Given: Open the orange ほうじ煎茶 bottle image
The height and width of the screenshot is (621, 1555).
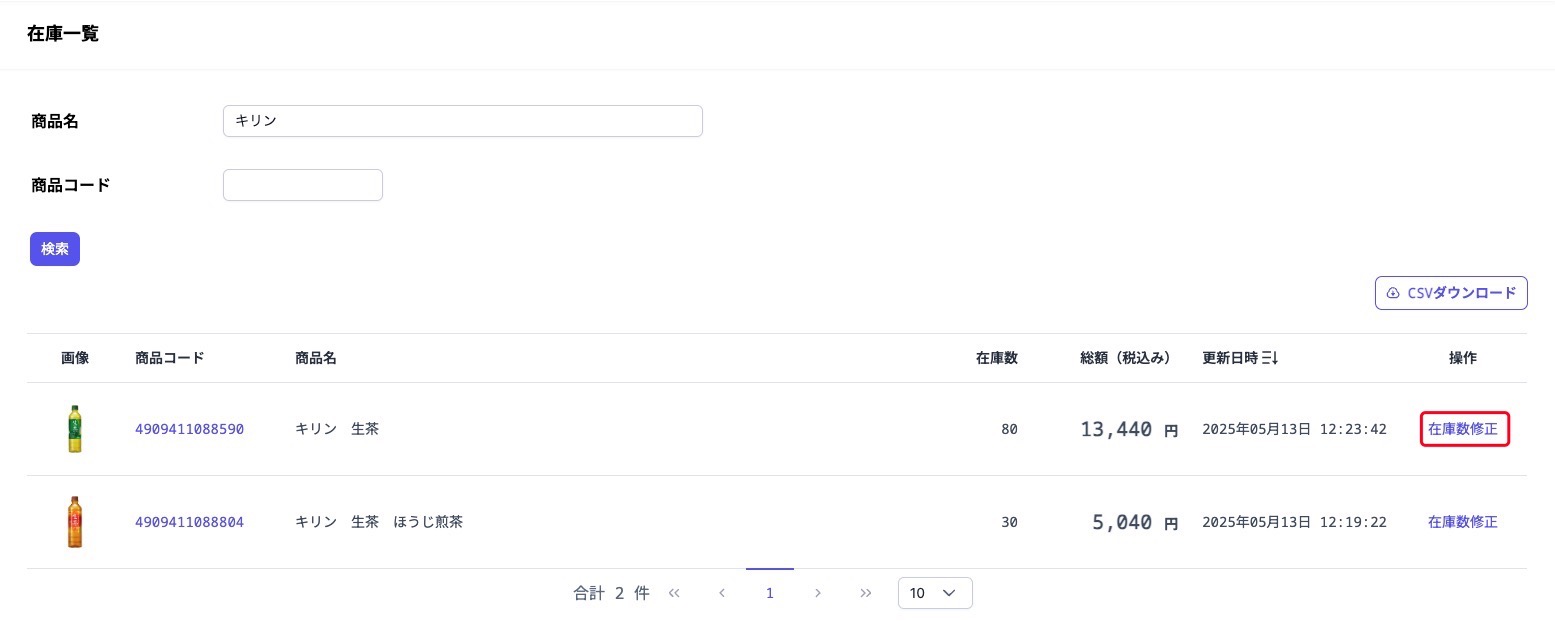Looking at the screenshot, I should tap(75, 522).
